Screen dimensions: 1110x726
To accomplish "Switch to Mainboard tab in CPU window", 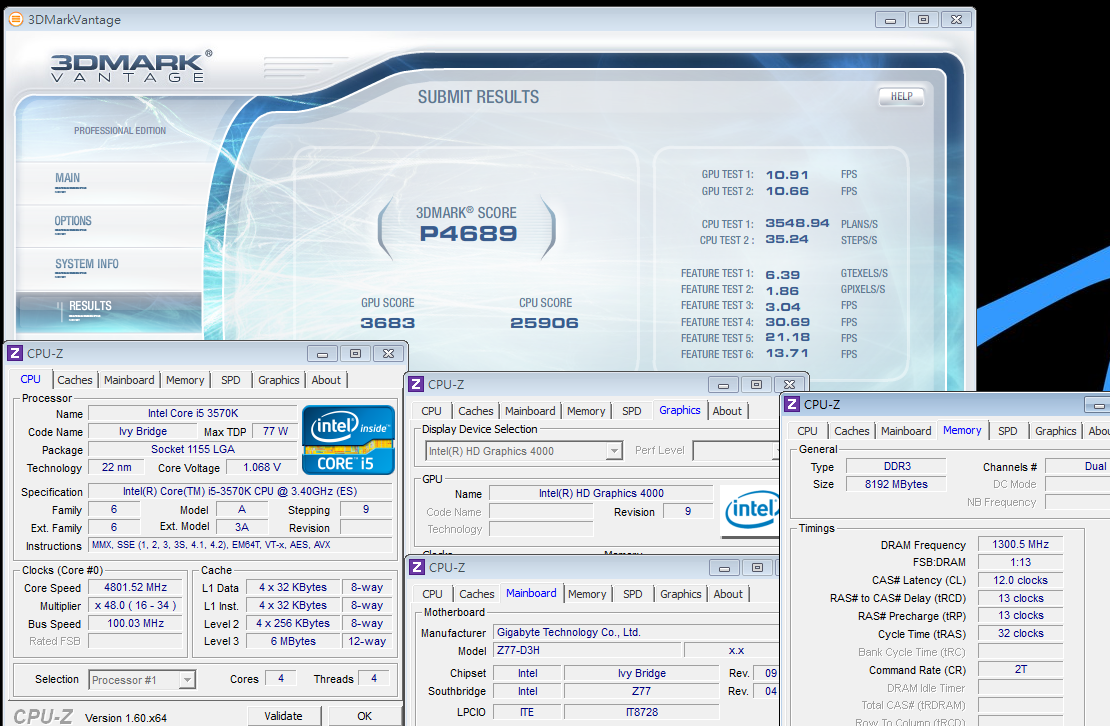I will tap(129, 380).
